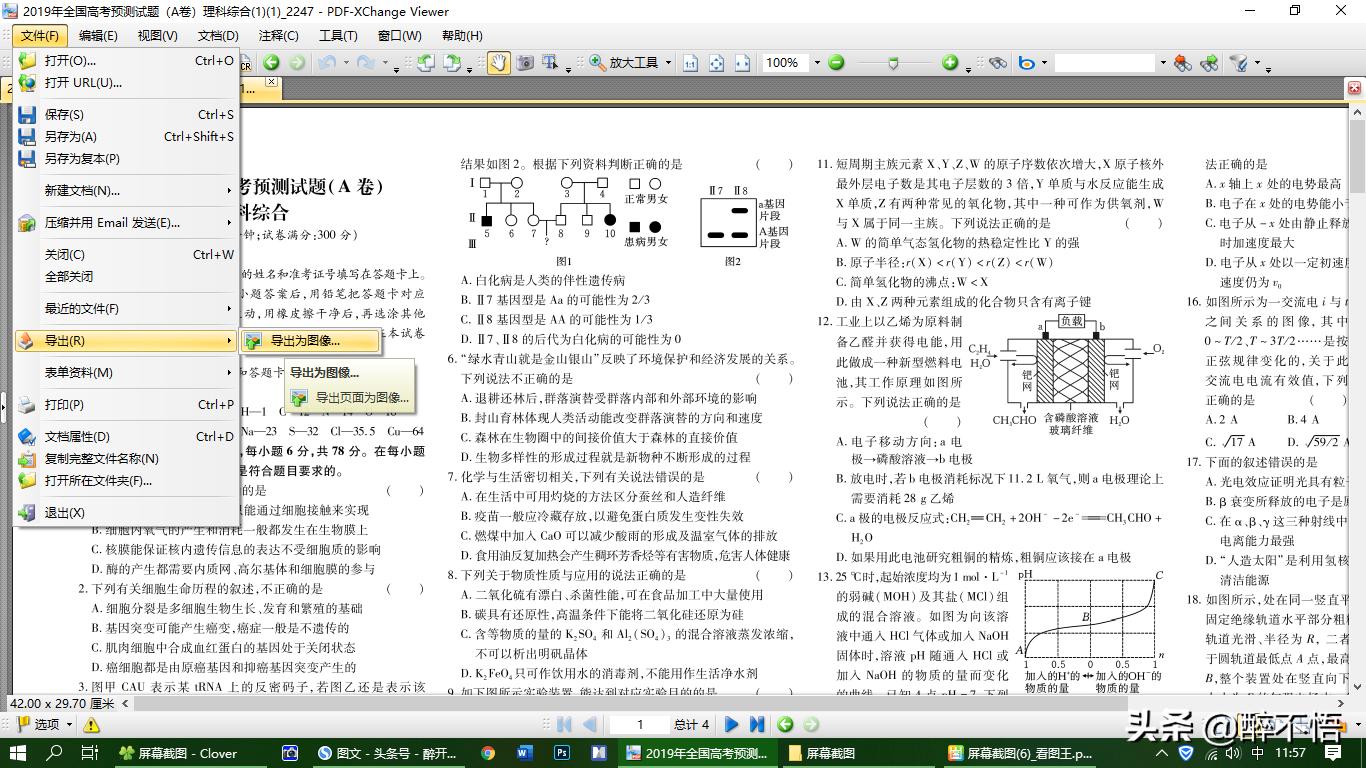This screenshot has width=1366, height=768.
Task: Jump to last page button
Action: (x=757, y=724)
